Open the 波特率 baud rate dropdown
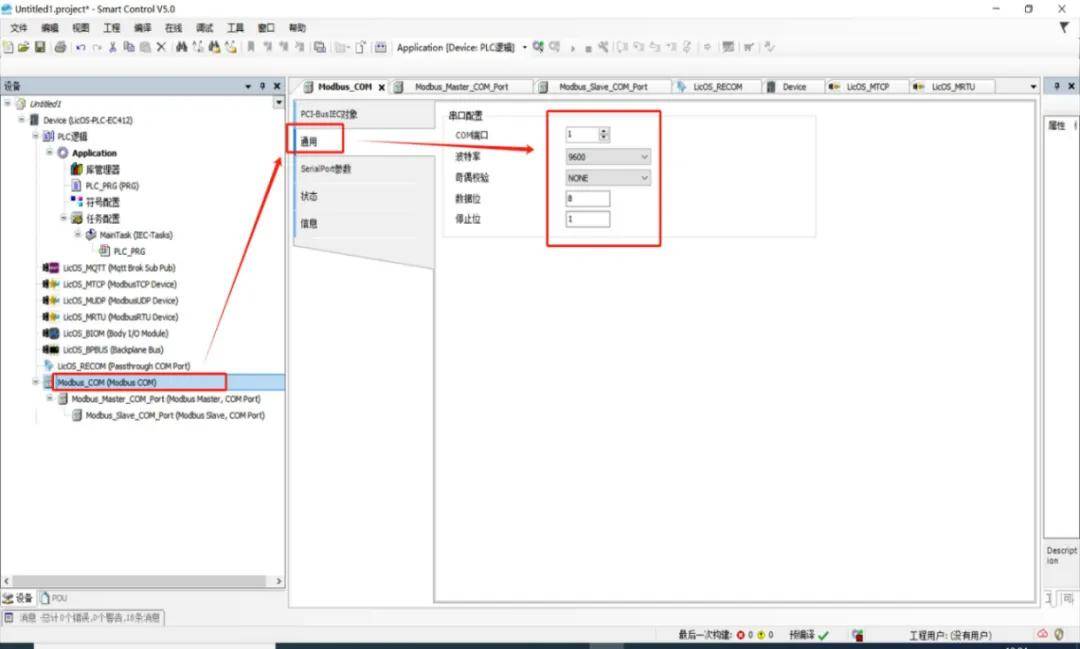This screenshot has width=1080, height=649. pos(643,157)
